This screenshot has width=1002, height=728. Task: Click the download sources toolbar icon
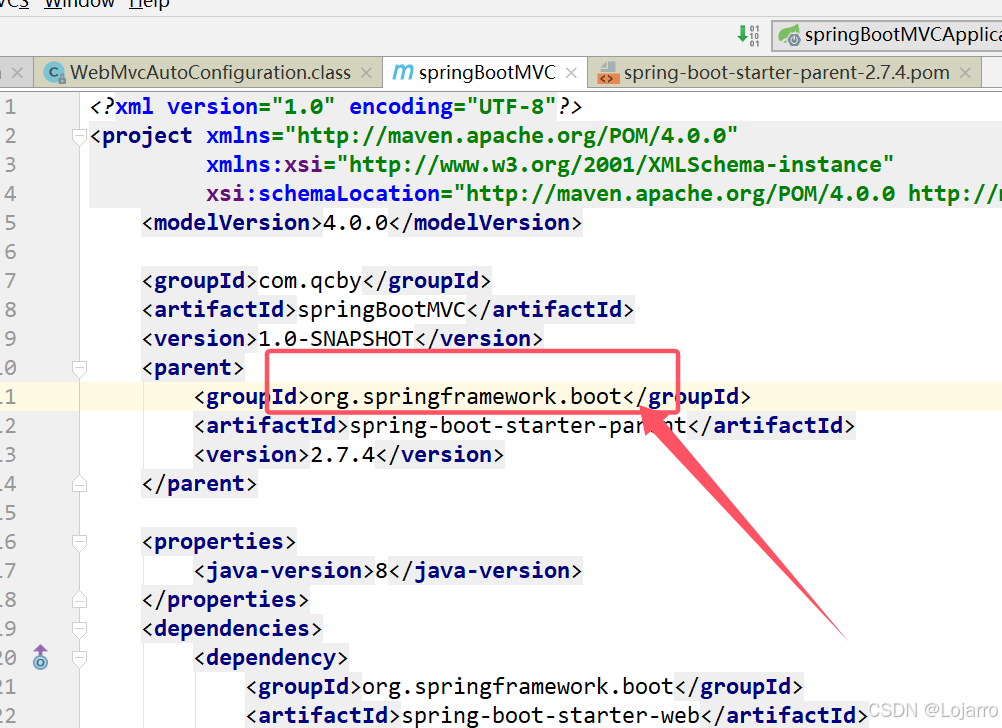[x=748, y=35]
